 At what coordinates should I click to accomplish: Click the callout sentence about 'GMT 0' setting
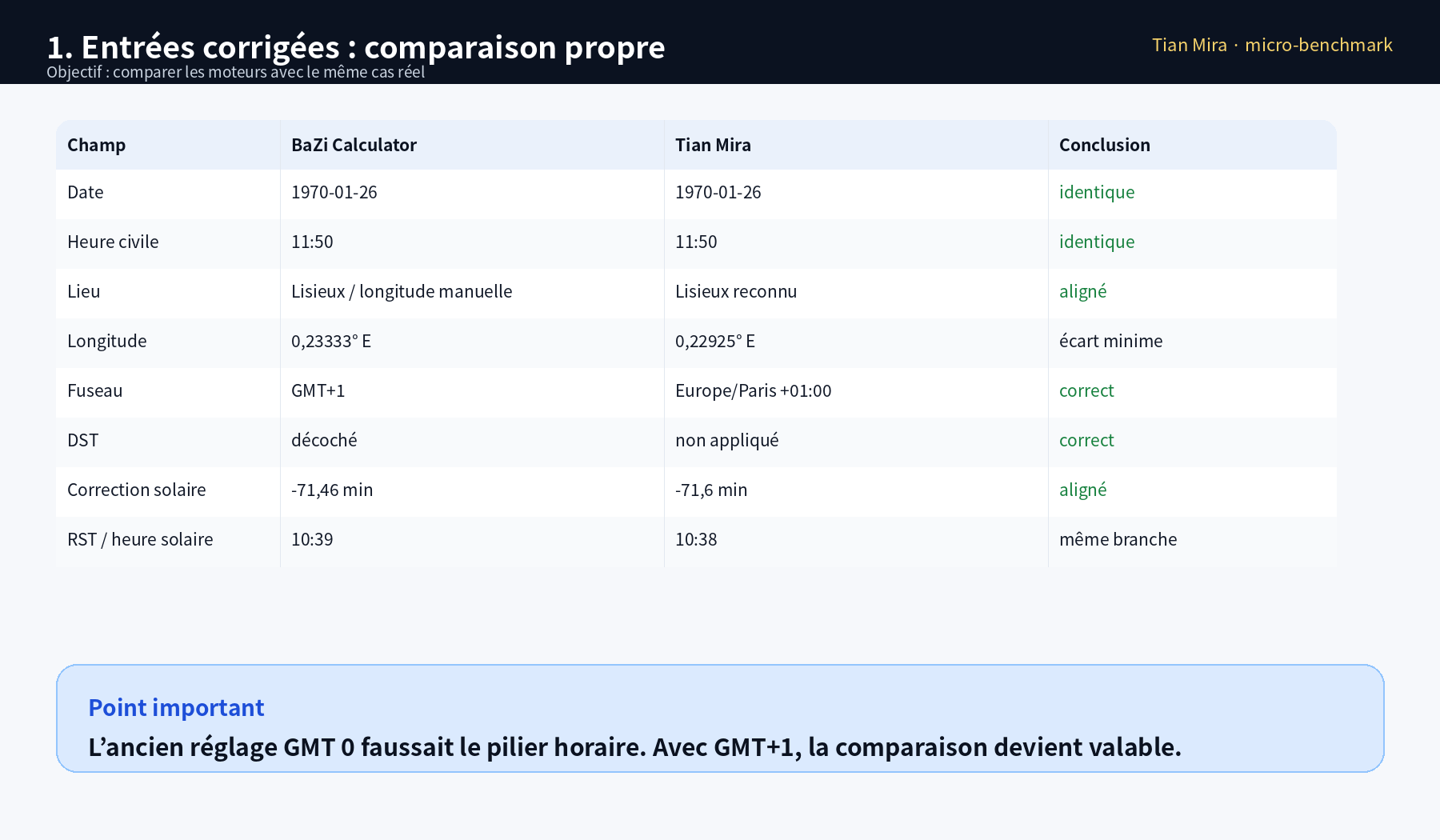tap(634, 746)
